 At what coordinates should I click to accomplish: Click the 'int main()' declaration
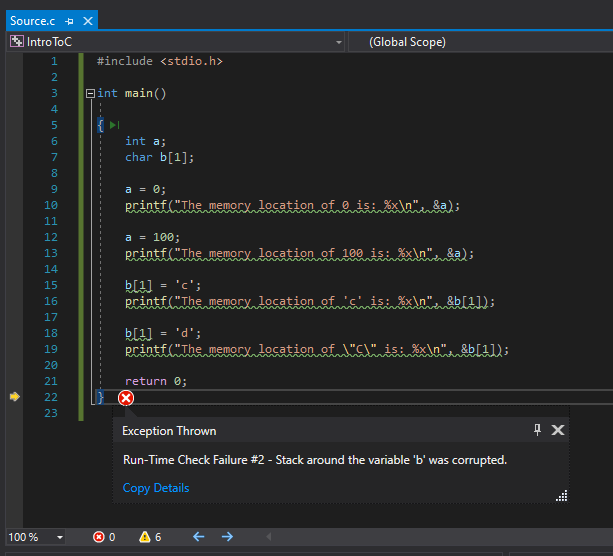coord(132,93)
